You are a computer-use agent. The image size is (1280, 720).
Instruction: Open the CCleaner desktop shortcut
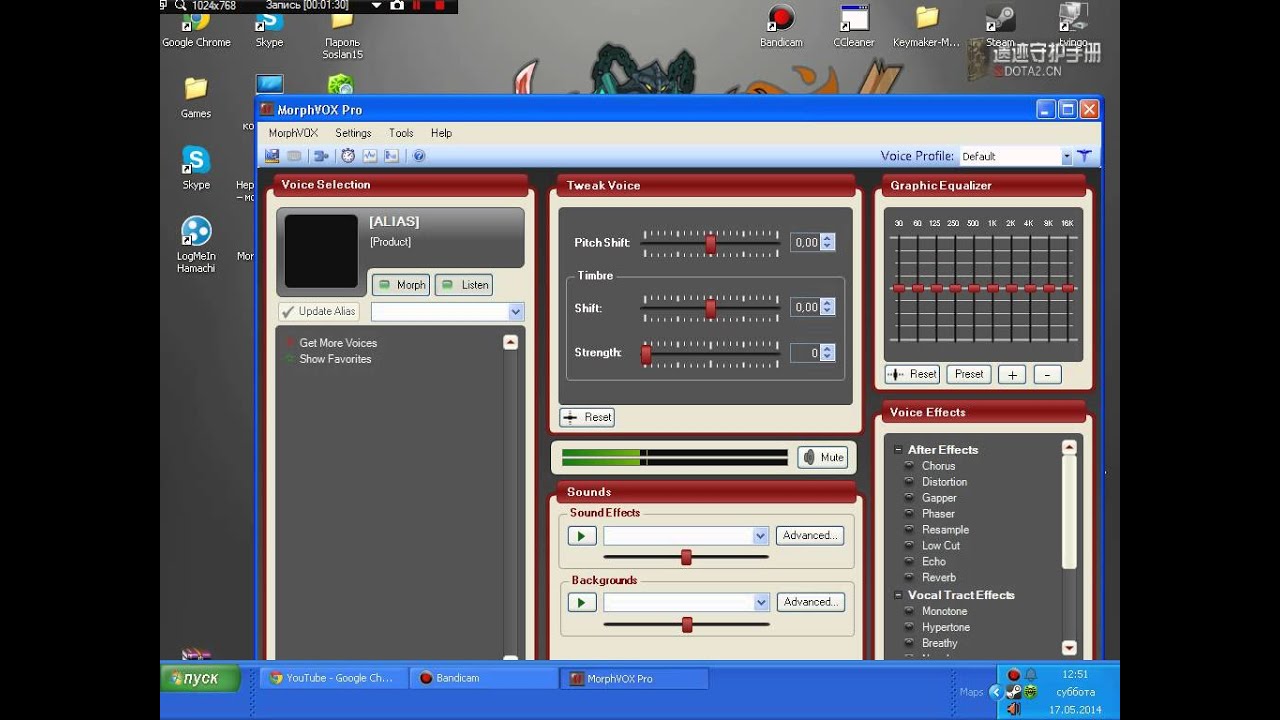tap(854, 28)
